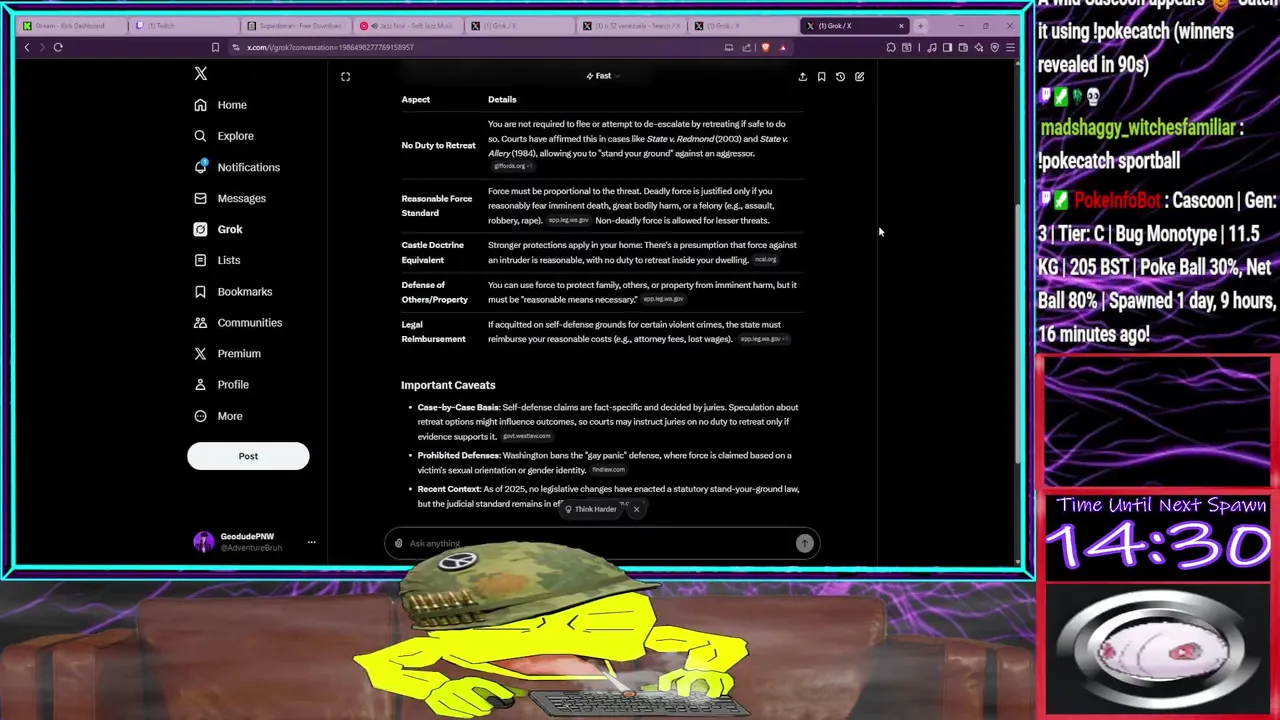1280x720 pixels.
Task: Click the Important Caveats heading
Action: tap(448, 385)
